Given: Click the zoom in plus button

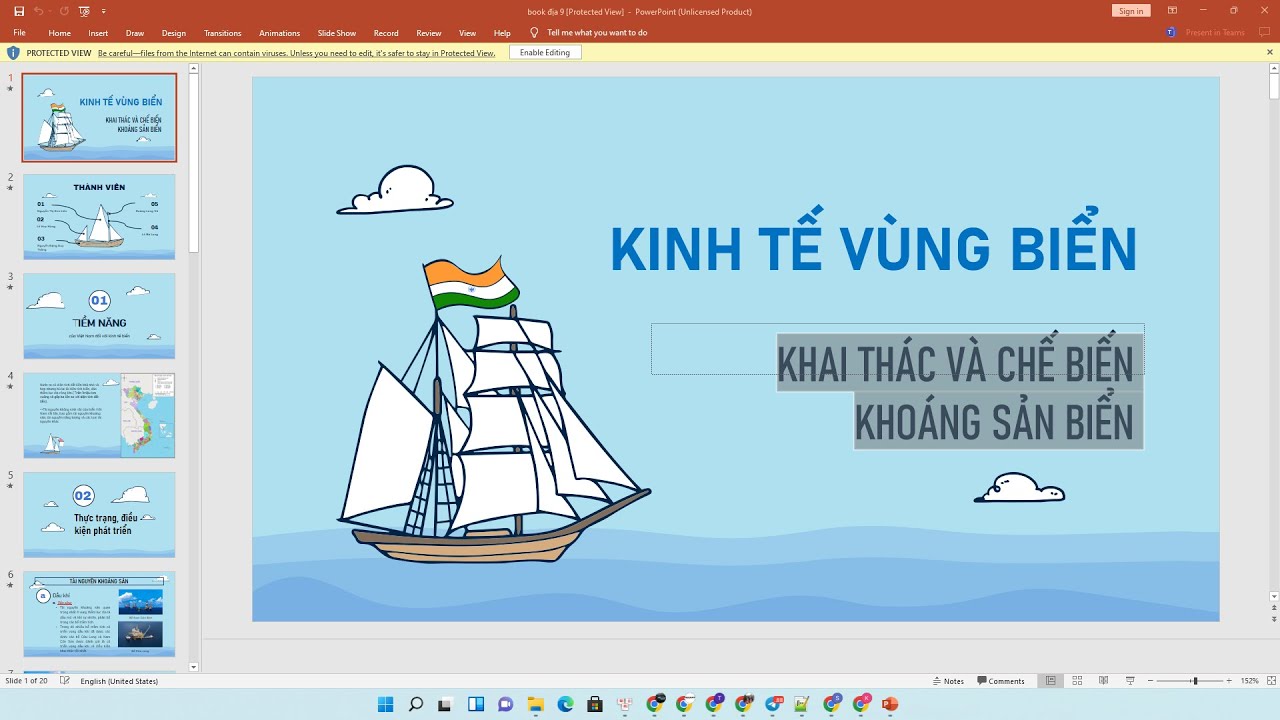Looking at the screenshot, I should click(1231, 681).
